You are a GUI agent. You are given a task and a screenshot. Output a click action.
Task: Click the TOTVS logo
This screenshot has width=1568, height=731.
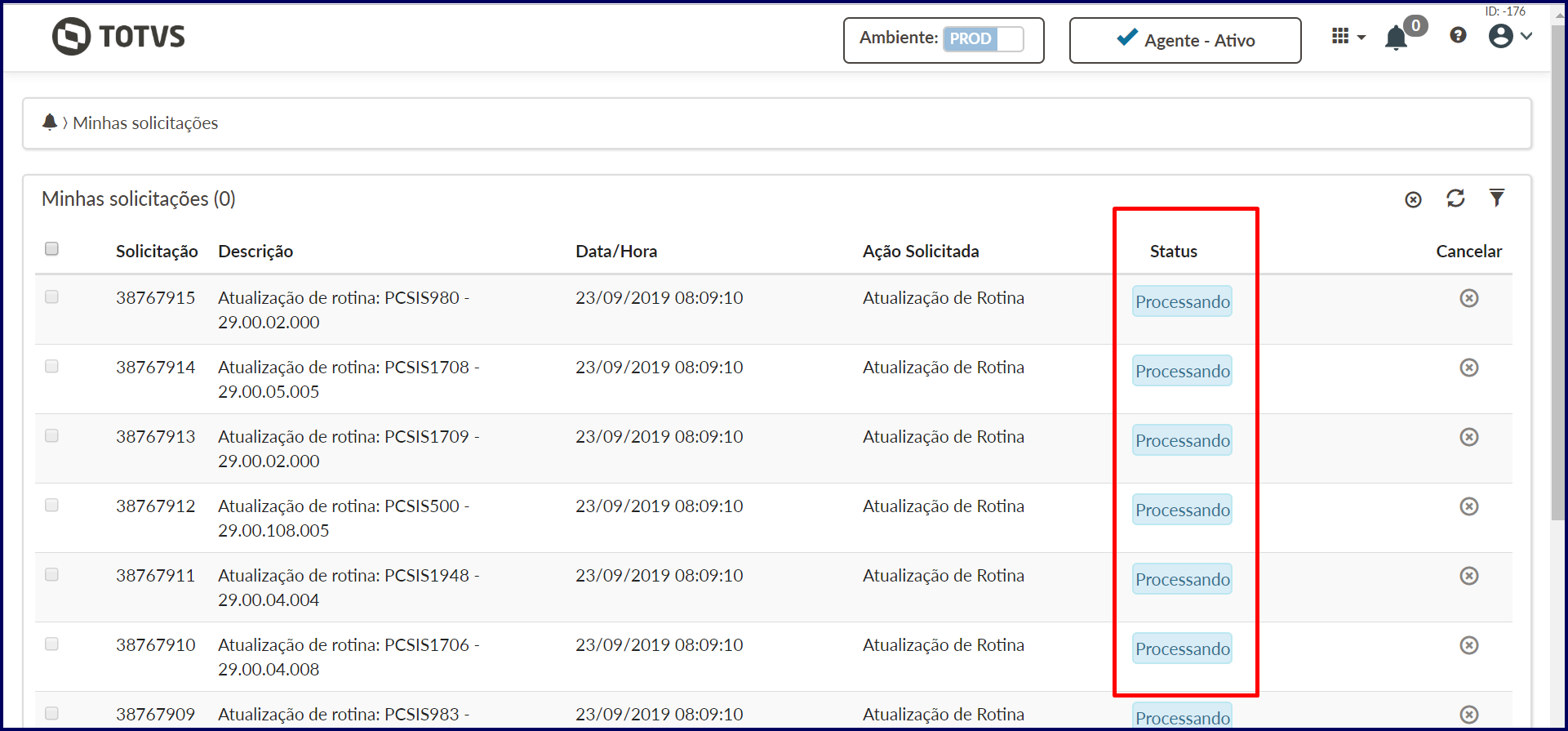tap(119, 37)
